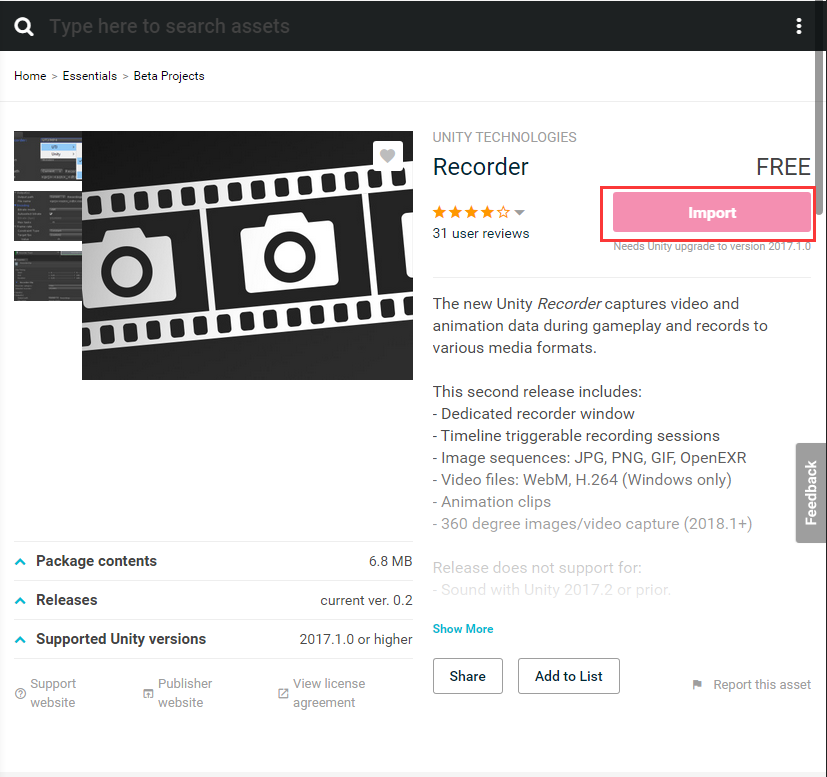Click the Share button
827x777 pixels.
468,676
